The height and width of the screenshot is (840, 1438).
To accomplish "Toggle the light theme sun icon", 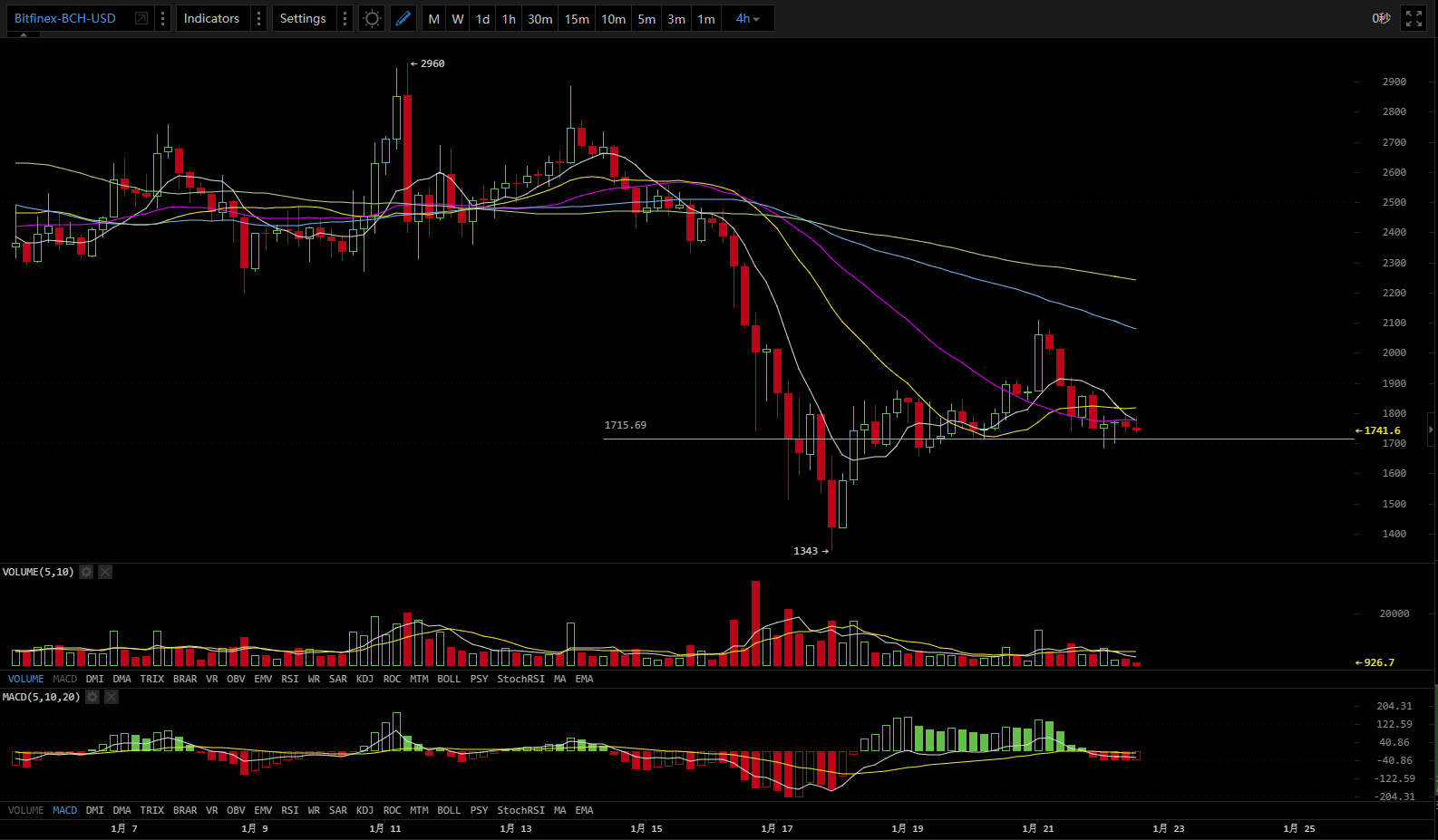I will pyautogui.click(x=372, y=18).
